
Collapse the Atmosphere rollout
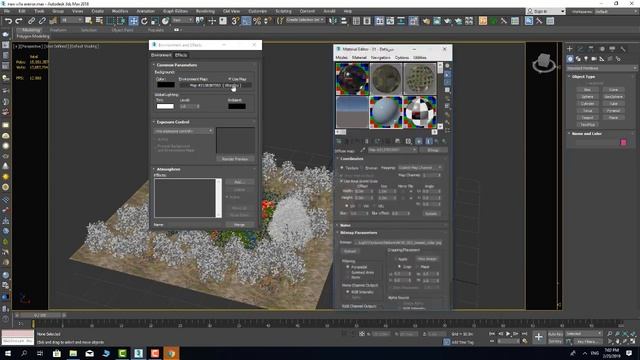click(x=168, y=169)
